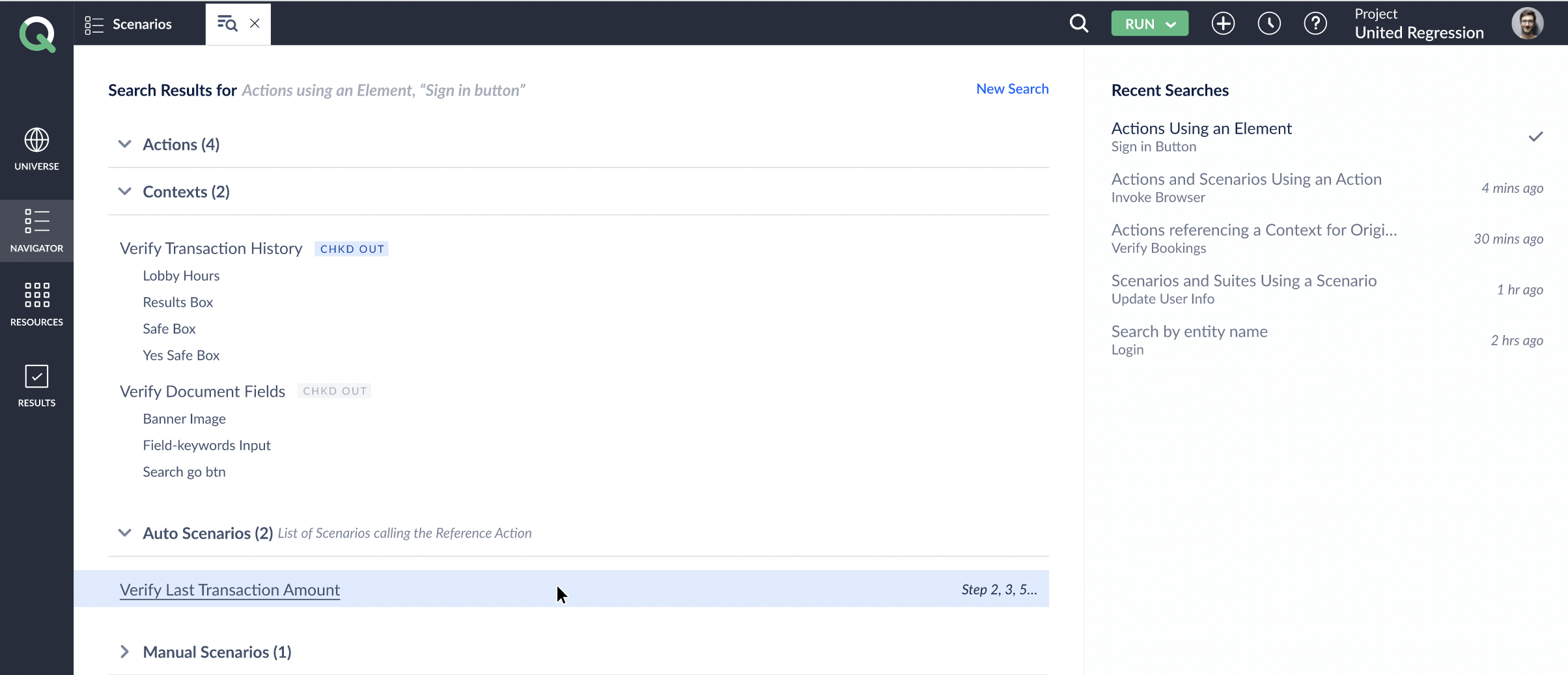Open the Universe sidebar section
The height and width of the screenshot is (675, 1568).
tap(36, 149)
